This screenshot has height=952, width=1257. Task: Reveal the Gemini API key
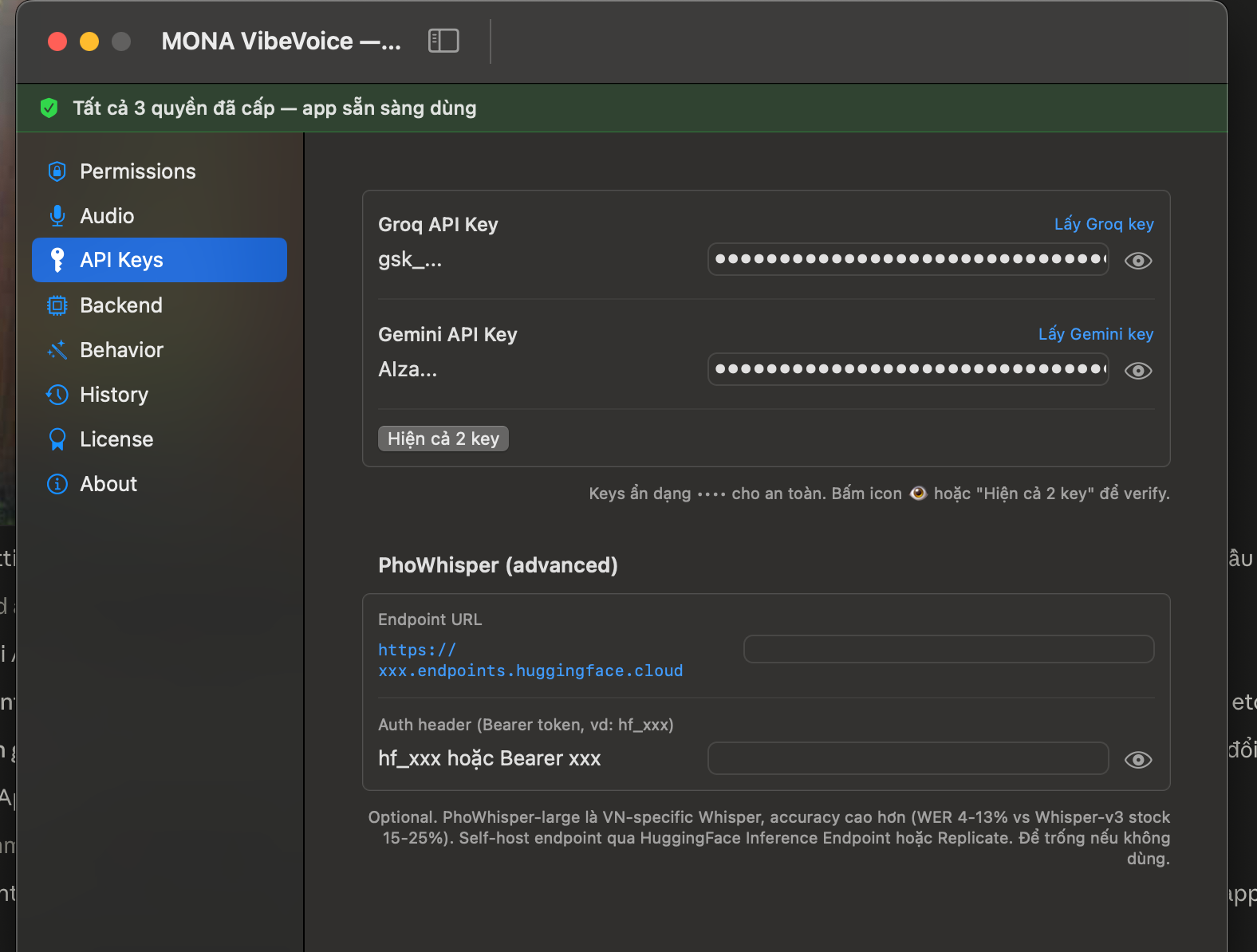[1138, 371]
